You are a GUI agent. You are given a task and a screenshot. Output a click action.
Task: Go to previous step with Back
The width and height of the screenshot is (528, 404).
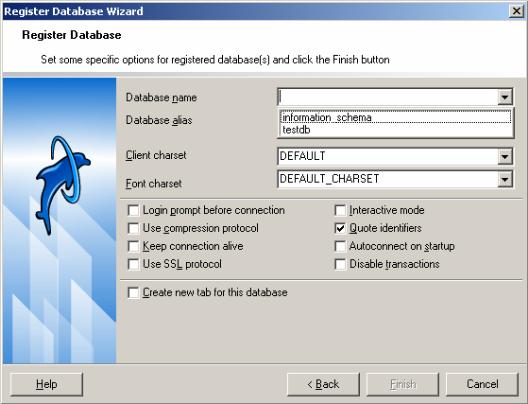coord(323,384)
